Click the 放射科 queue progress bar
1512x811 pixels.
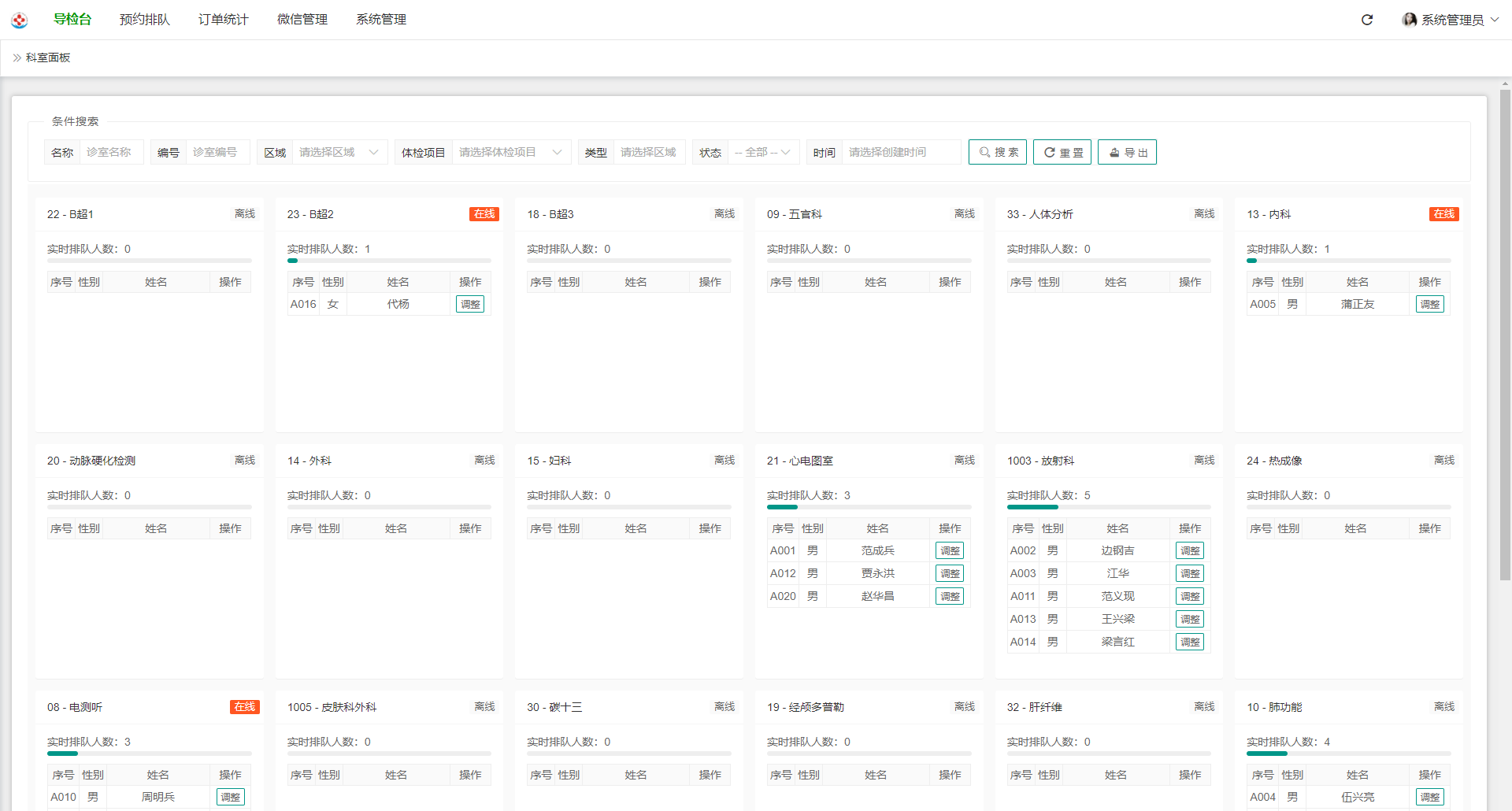tap(1108, 507)
